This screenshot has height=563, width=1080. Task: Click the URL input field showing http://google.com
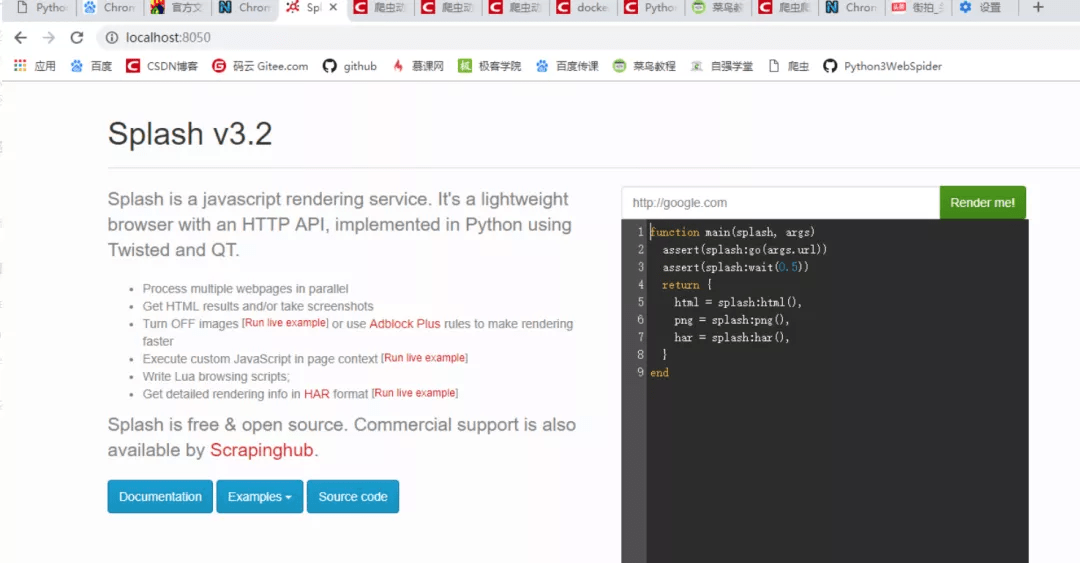tap(780, 203)
